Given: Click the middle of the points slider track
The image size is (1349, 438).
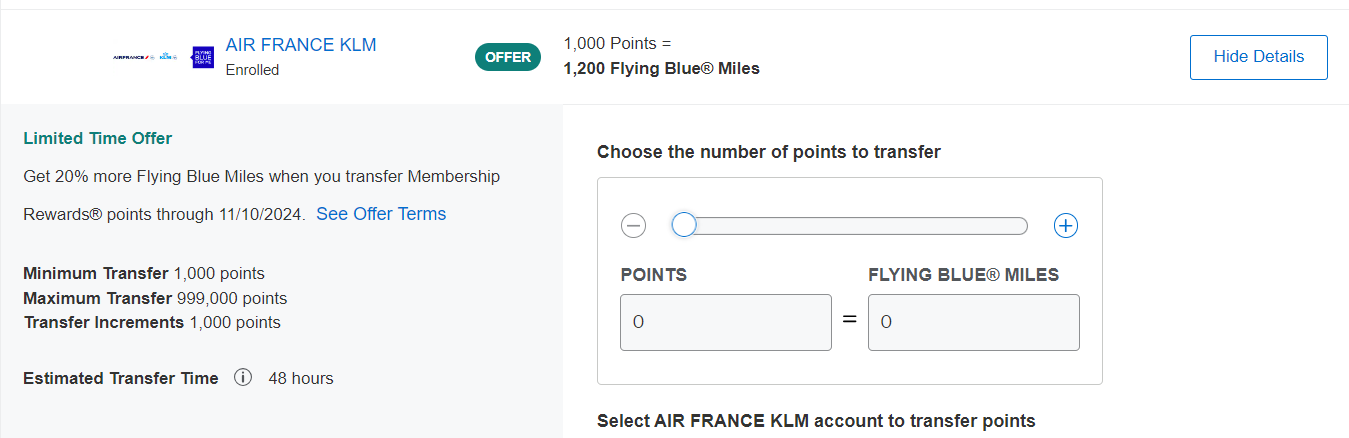Looking at the screenshot, I should point(850,226).
